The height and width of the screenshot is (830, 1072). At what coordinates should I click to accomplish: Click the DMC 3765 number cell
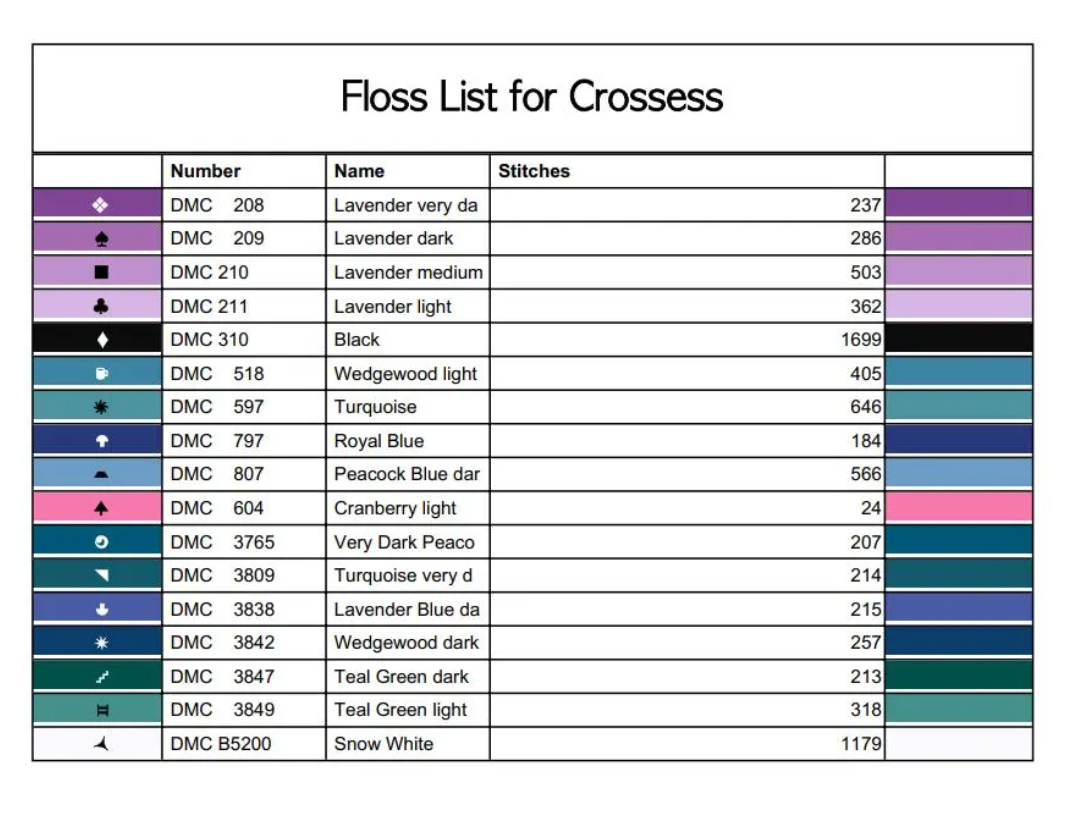pyautogui.click(x=222, y=542)
